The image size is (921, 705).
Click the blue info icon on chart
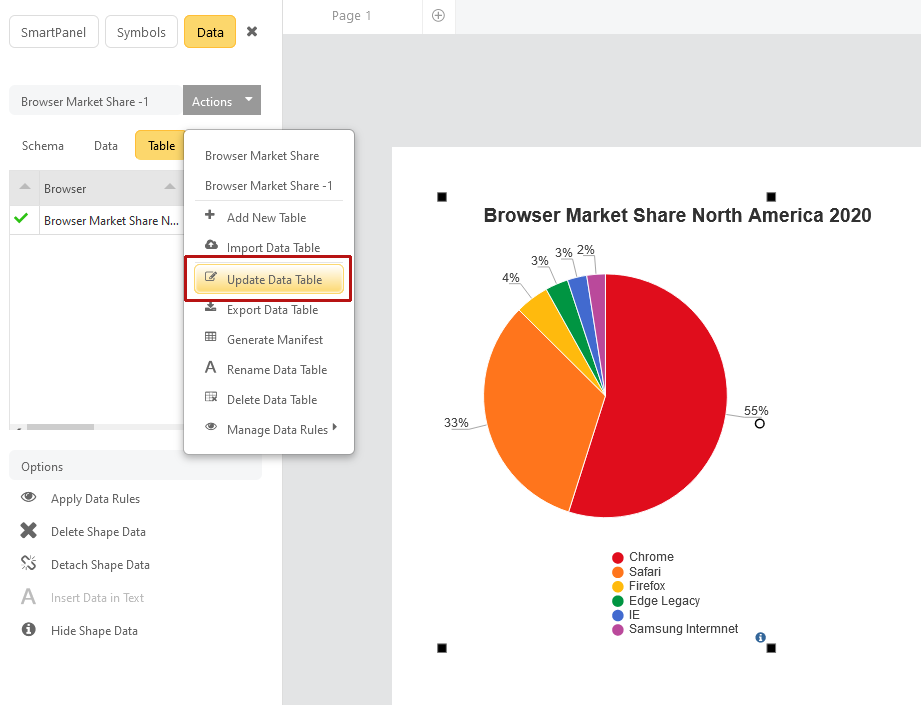[761, 637]
